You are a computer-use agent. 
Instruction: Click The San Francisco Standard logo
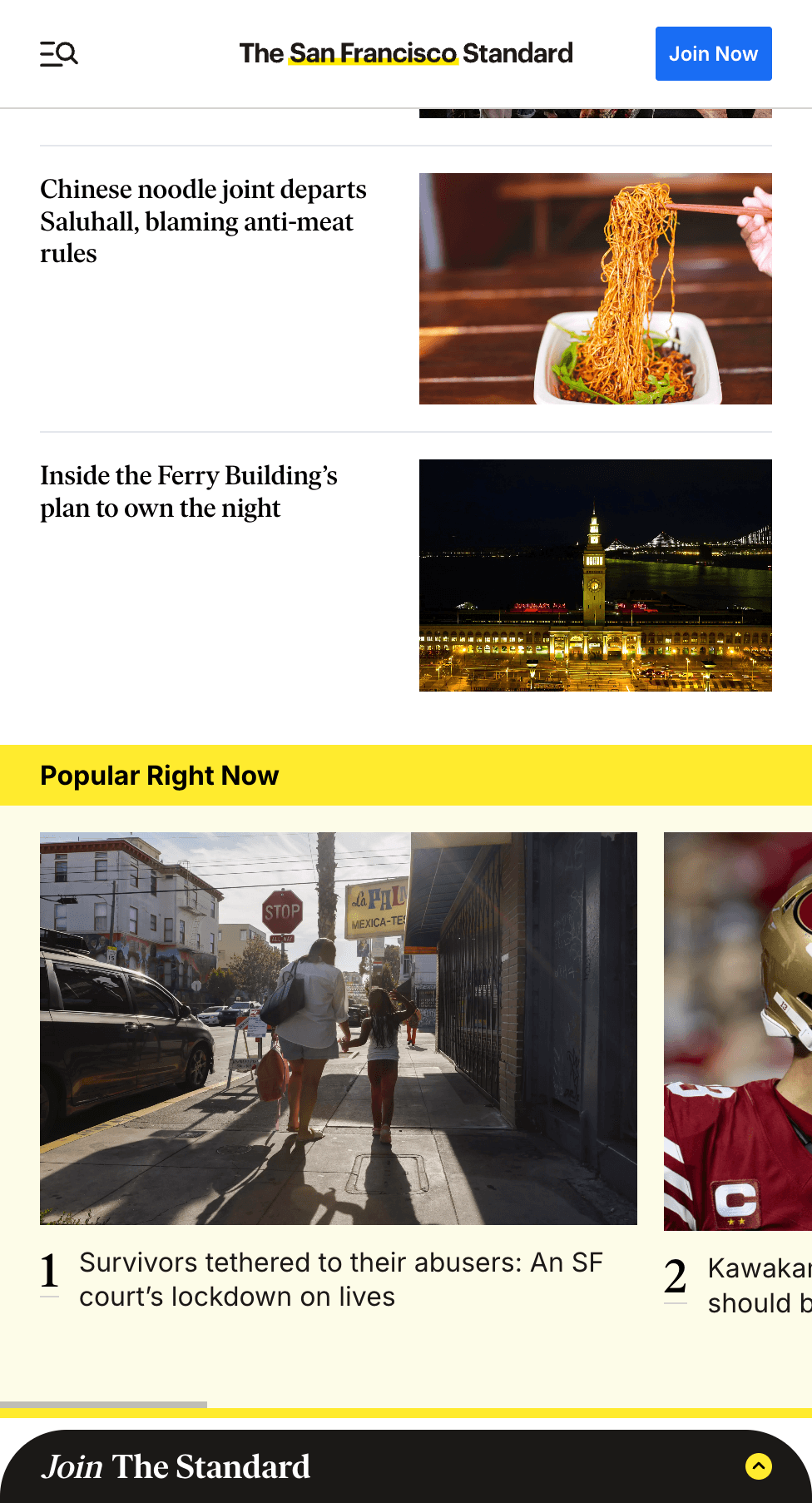(x=406, y=53)
